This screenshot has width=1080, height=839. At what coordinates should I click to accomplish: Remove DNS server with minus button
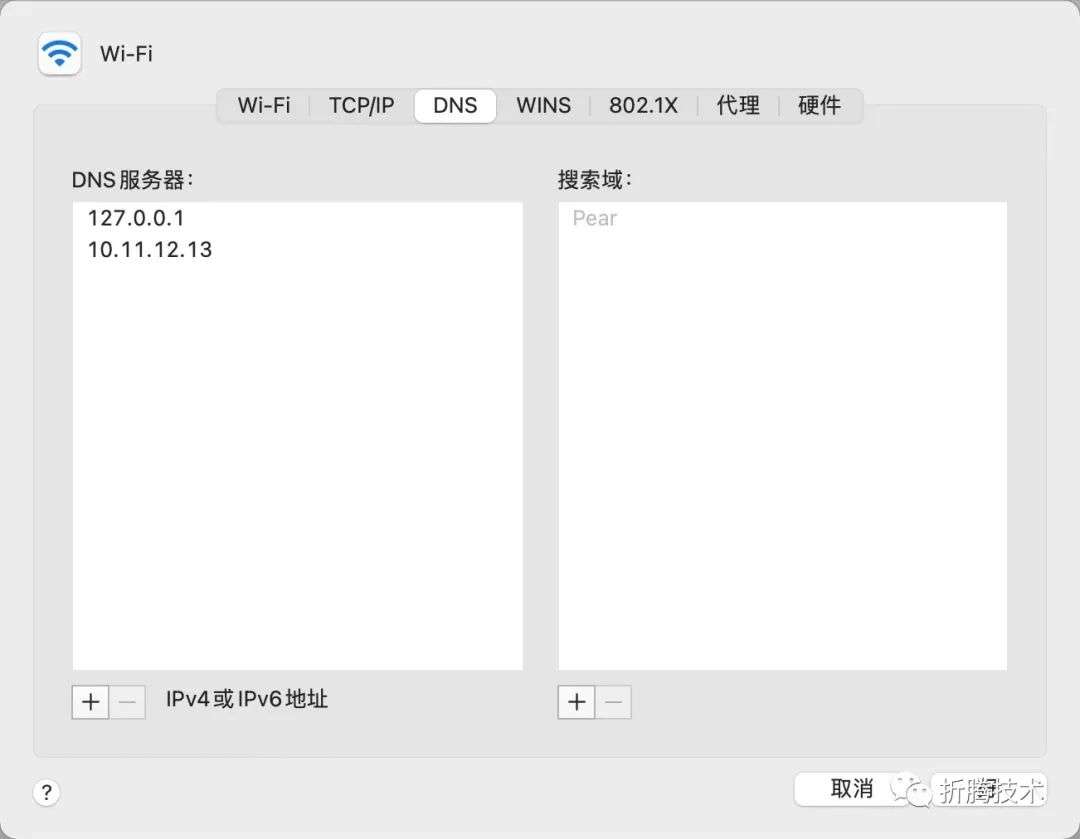coord(127,702)
